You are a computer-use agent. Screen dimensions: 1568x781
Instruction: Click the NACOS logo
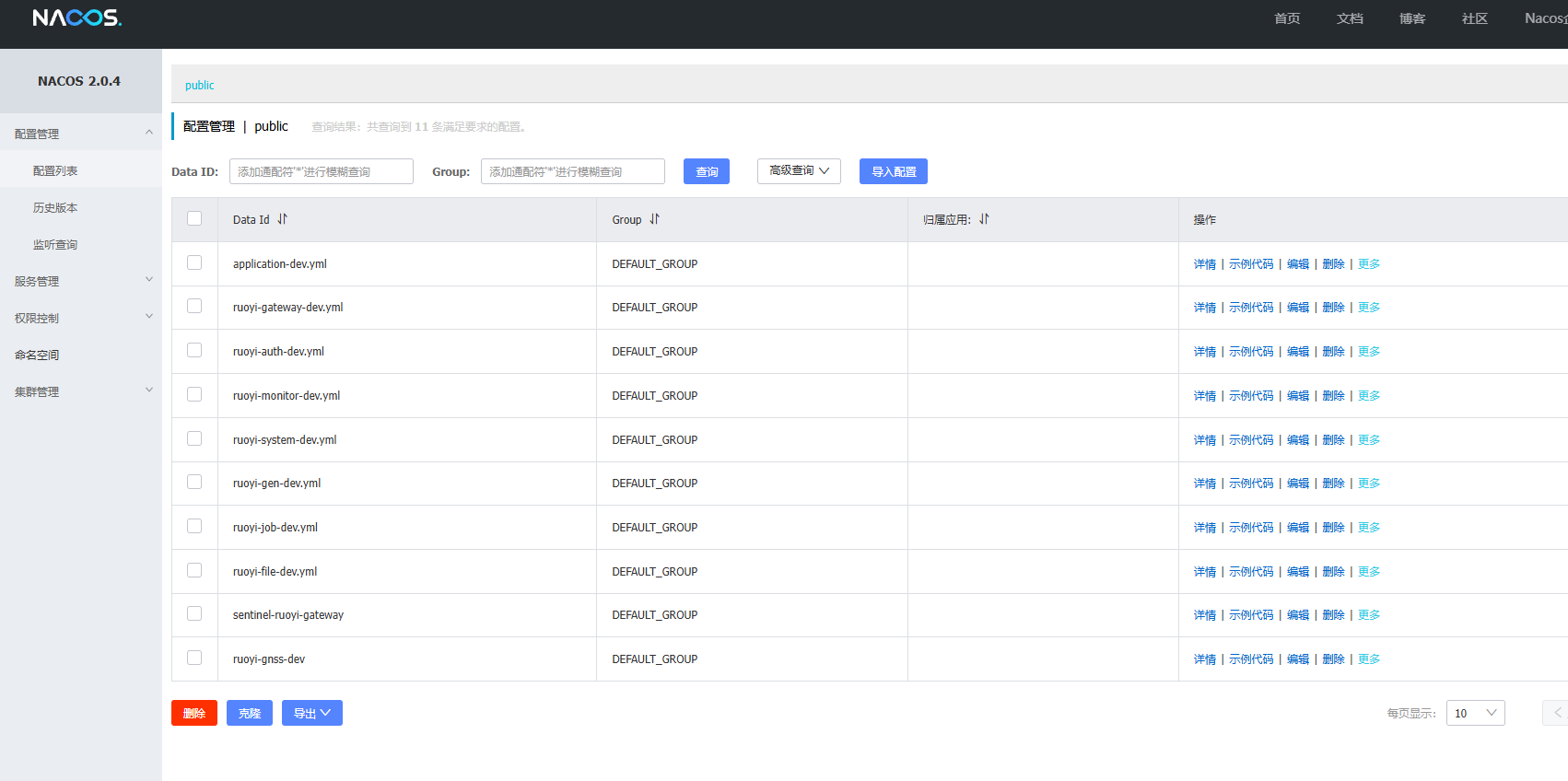(77, 18)
